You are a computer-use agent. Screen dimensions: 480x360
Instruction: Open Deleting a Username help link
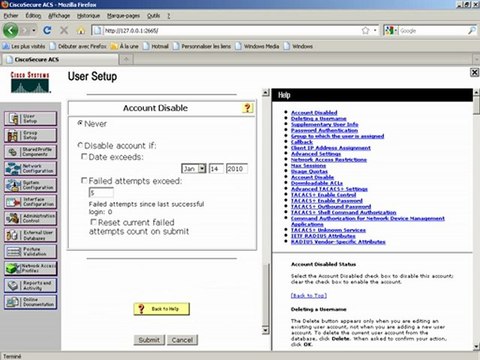coord(319,119)
